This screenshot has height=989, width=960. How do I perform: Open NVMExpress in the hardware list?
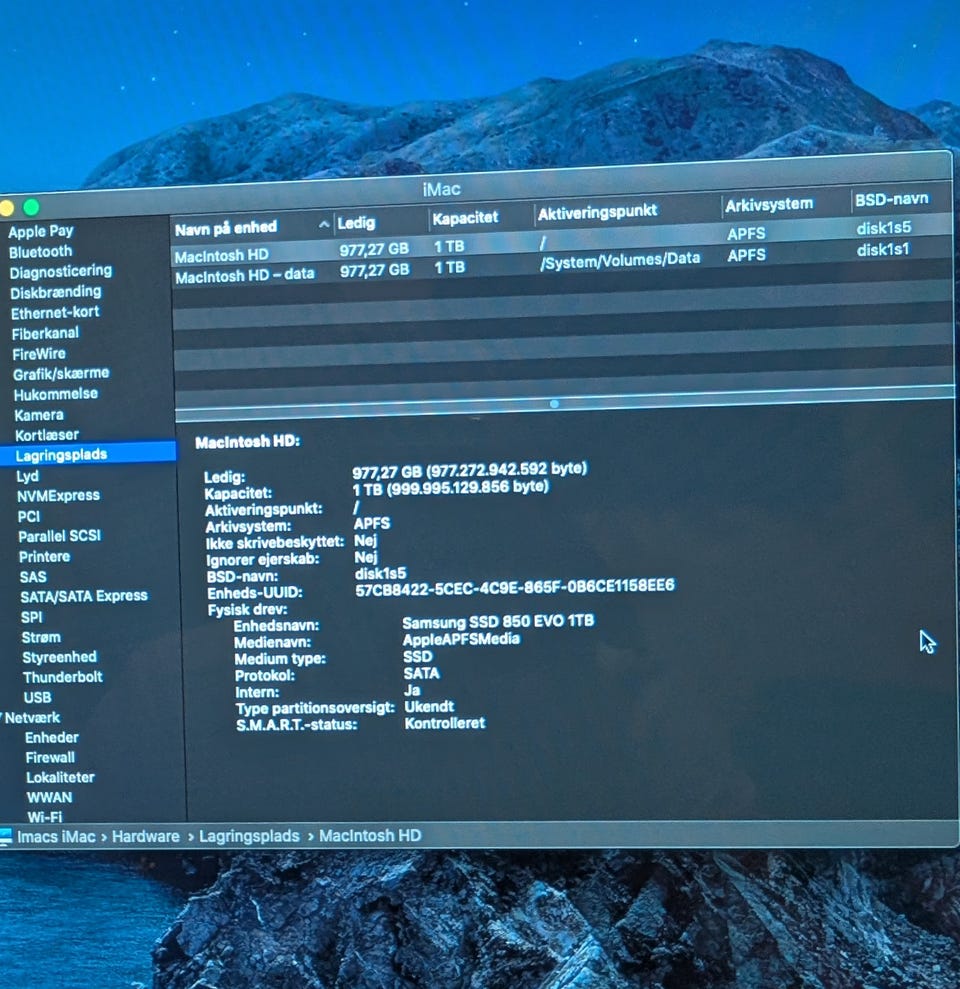tap(58, 495)
